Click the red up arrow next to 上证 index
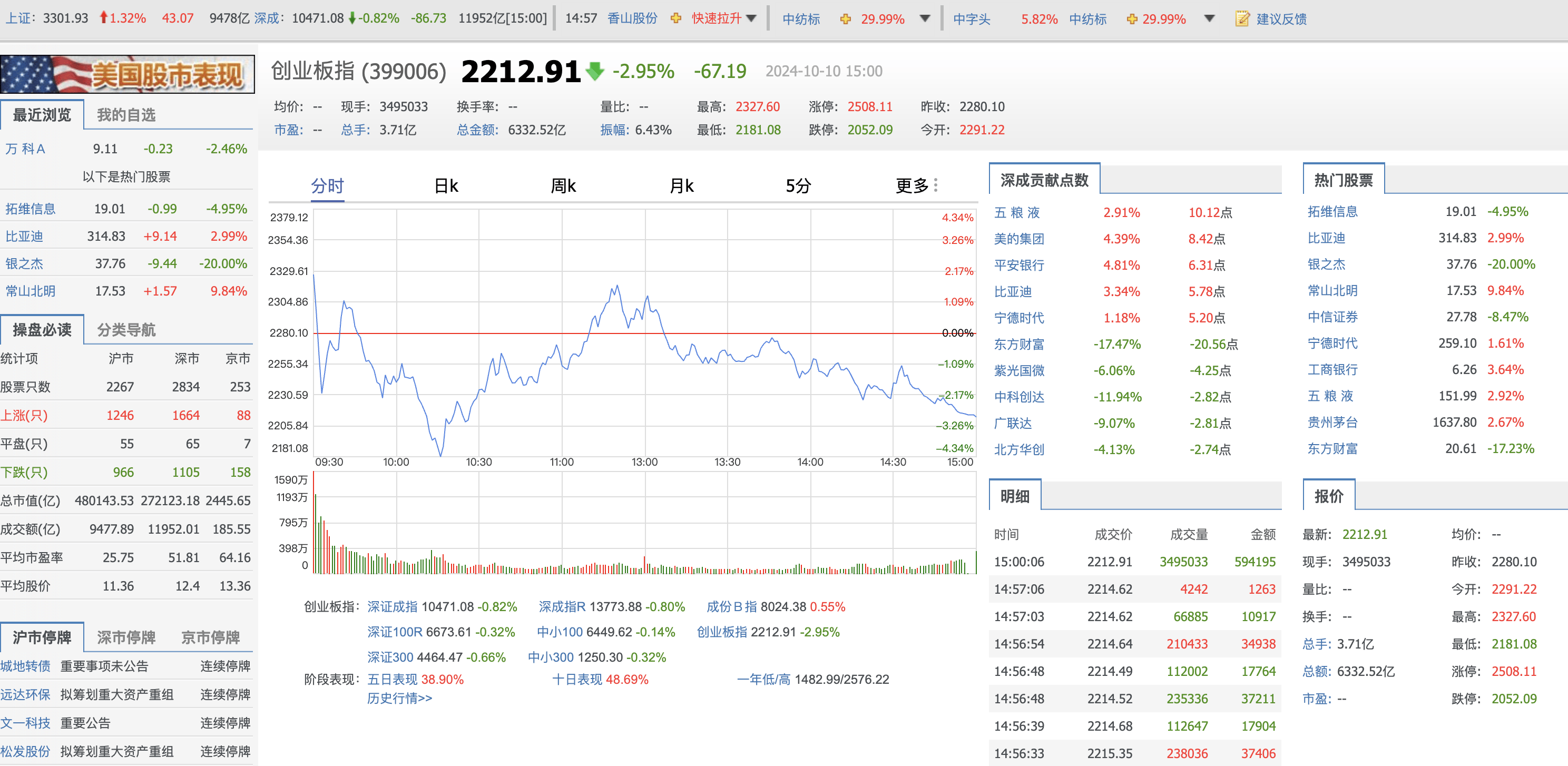 tap(105, 18)
